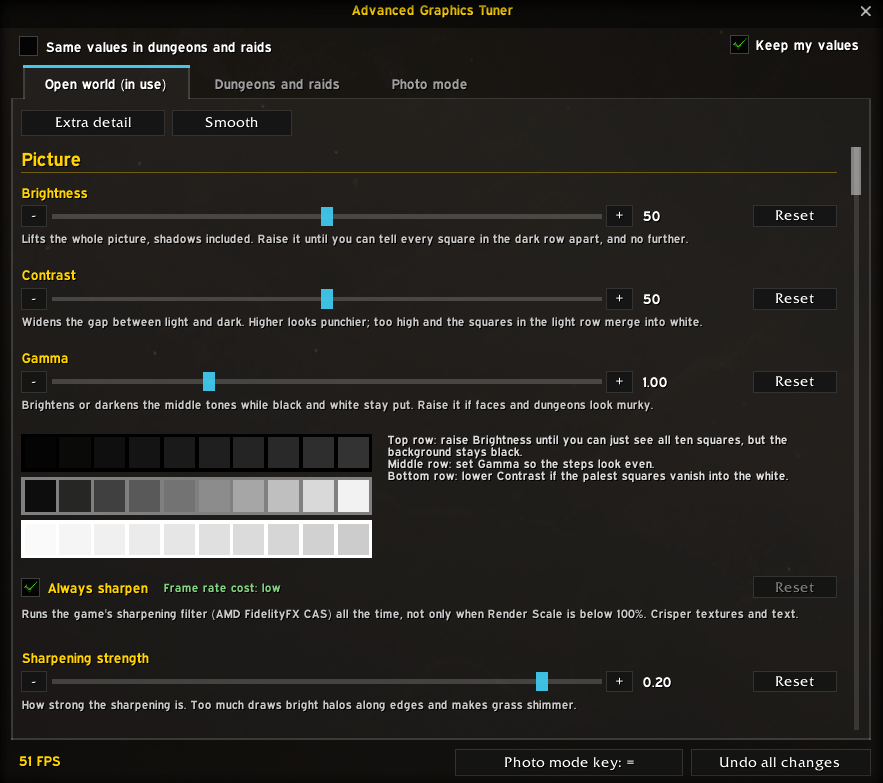Screen dimensions: 883x783
Task: Click the Sharpening strength value 0.20
Action: coord(657,682)
